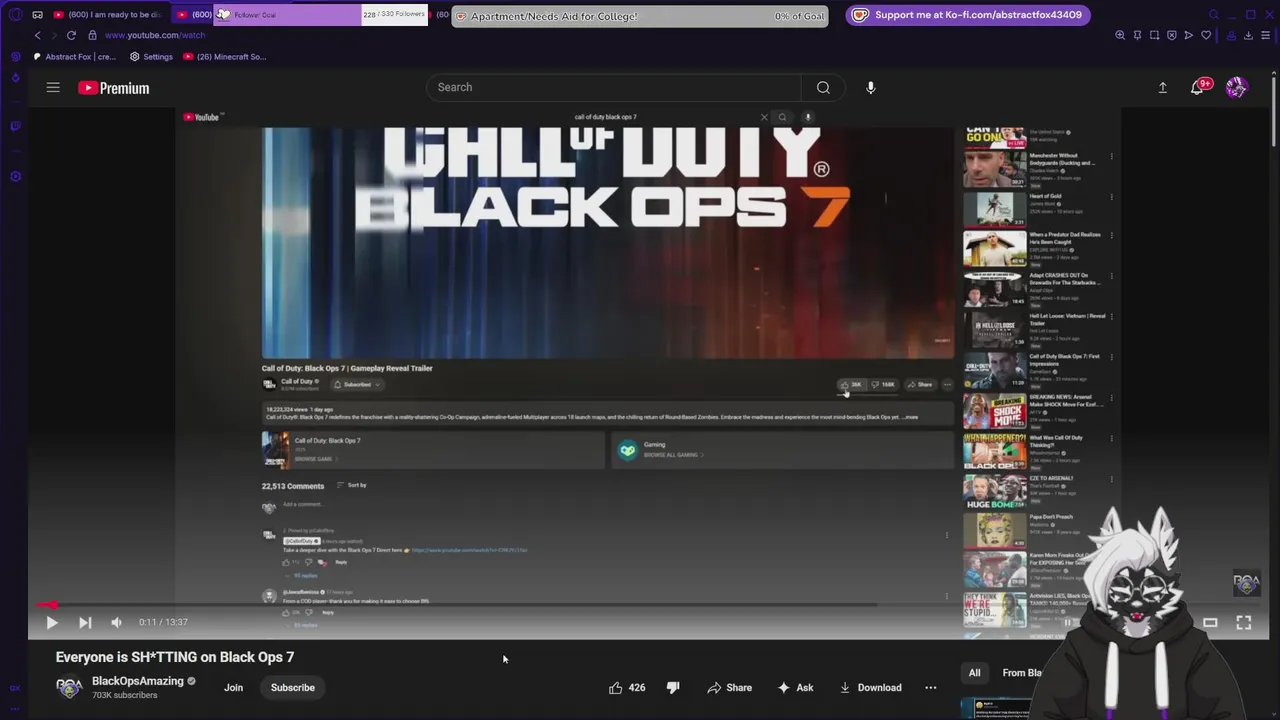The image size is (1280, 720).
Task: Skip to next video with the next button
Action: coord(85,622)
